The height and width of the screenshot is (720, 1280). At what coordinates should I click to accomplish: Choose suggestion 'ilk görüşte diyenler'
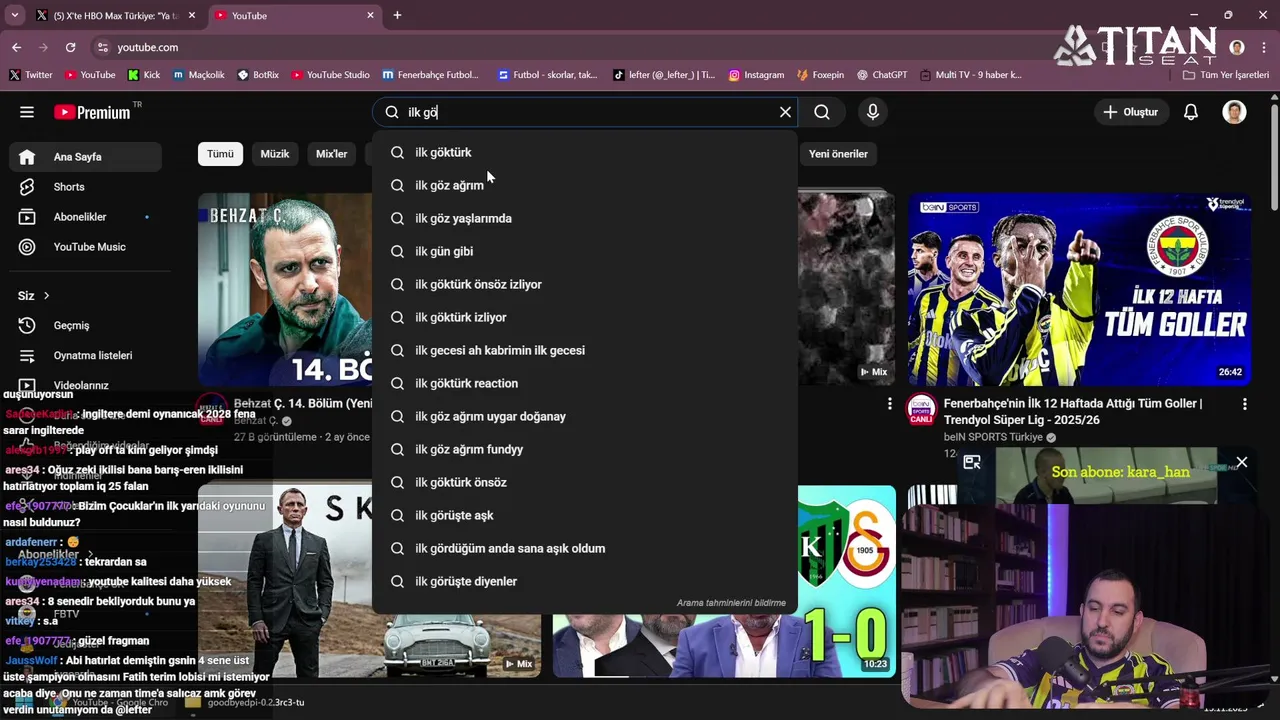click(585, 581)
